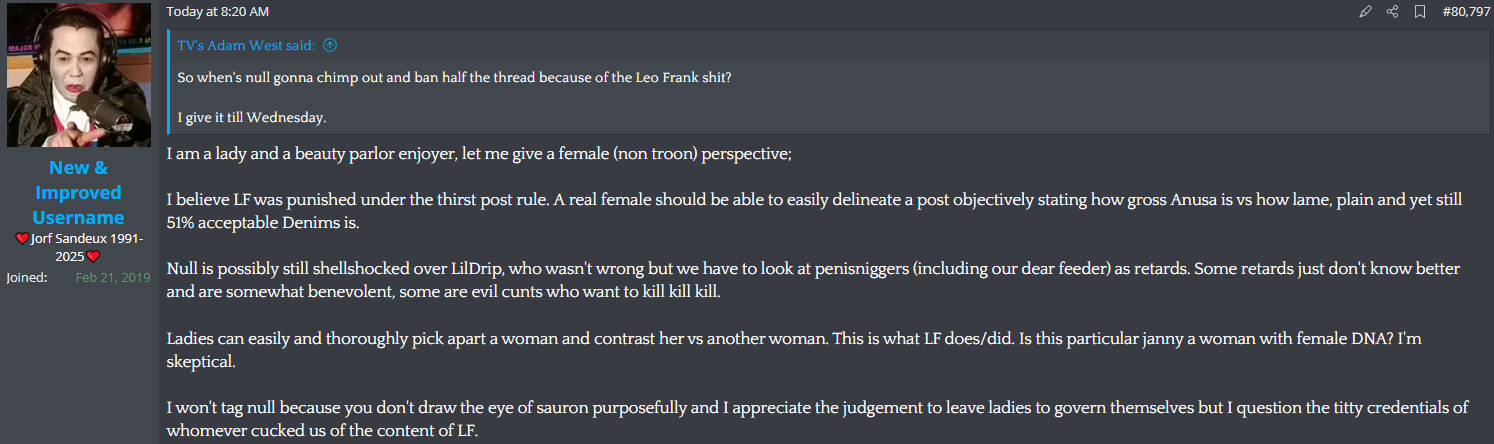The image size is (1494, 444).
Task: Open 'TV's Adam West said:' quote link
Action: coord(246,45)
